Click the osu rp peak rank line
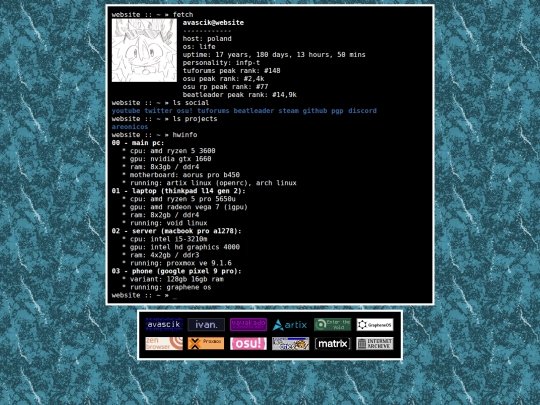The image size is (540, 405). pos(225,86)
